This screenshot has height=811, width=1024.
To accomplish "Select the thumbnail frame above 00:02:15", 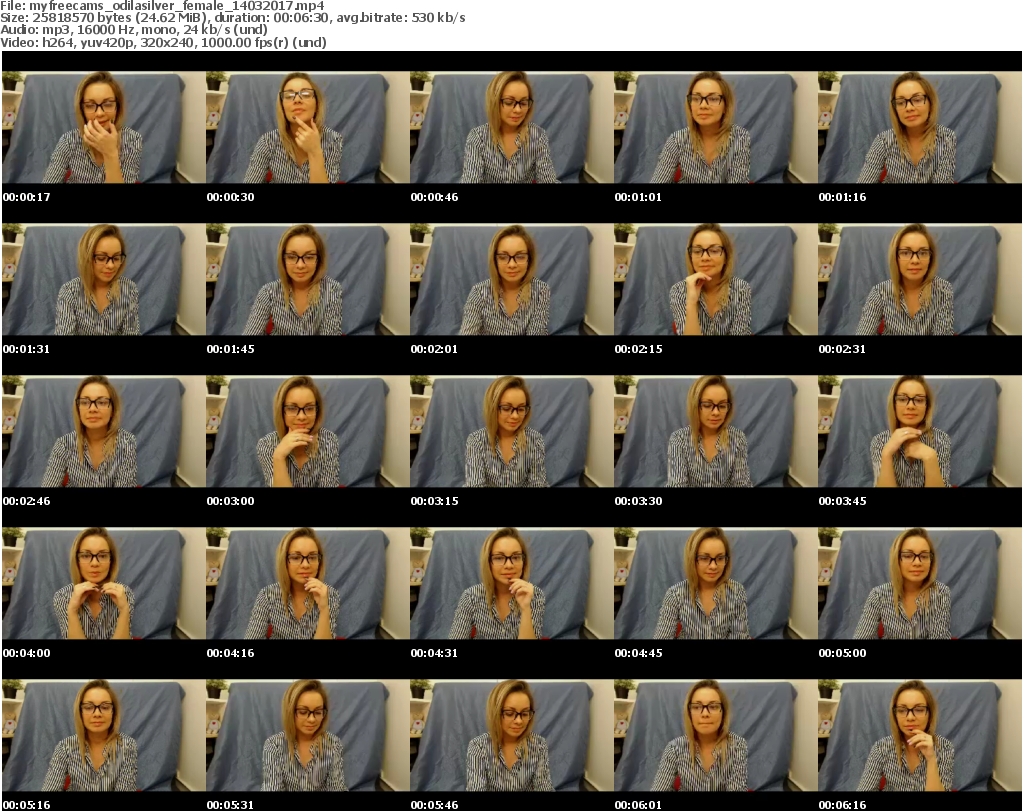I will (x=715, y=279).
